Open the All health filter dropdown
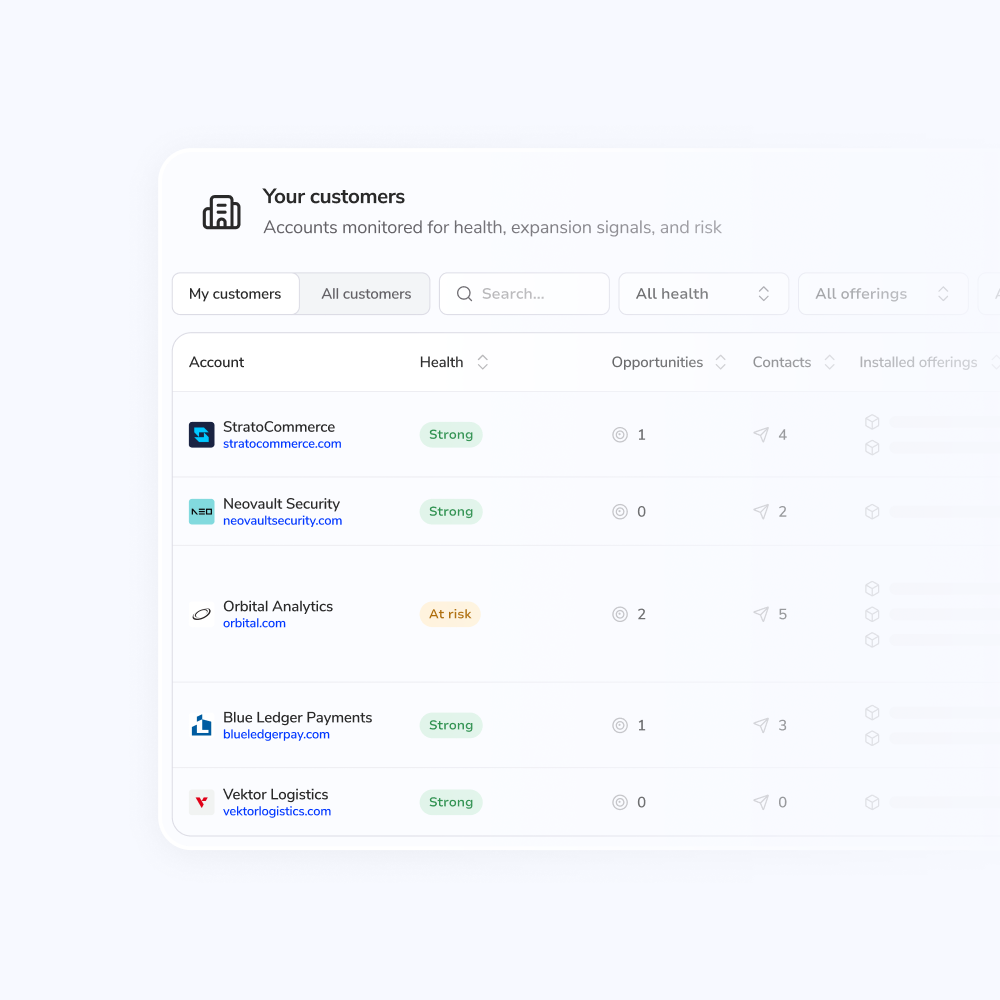1000x1000 pixels. coord(703,293)
